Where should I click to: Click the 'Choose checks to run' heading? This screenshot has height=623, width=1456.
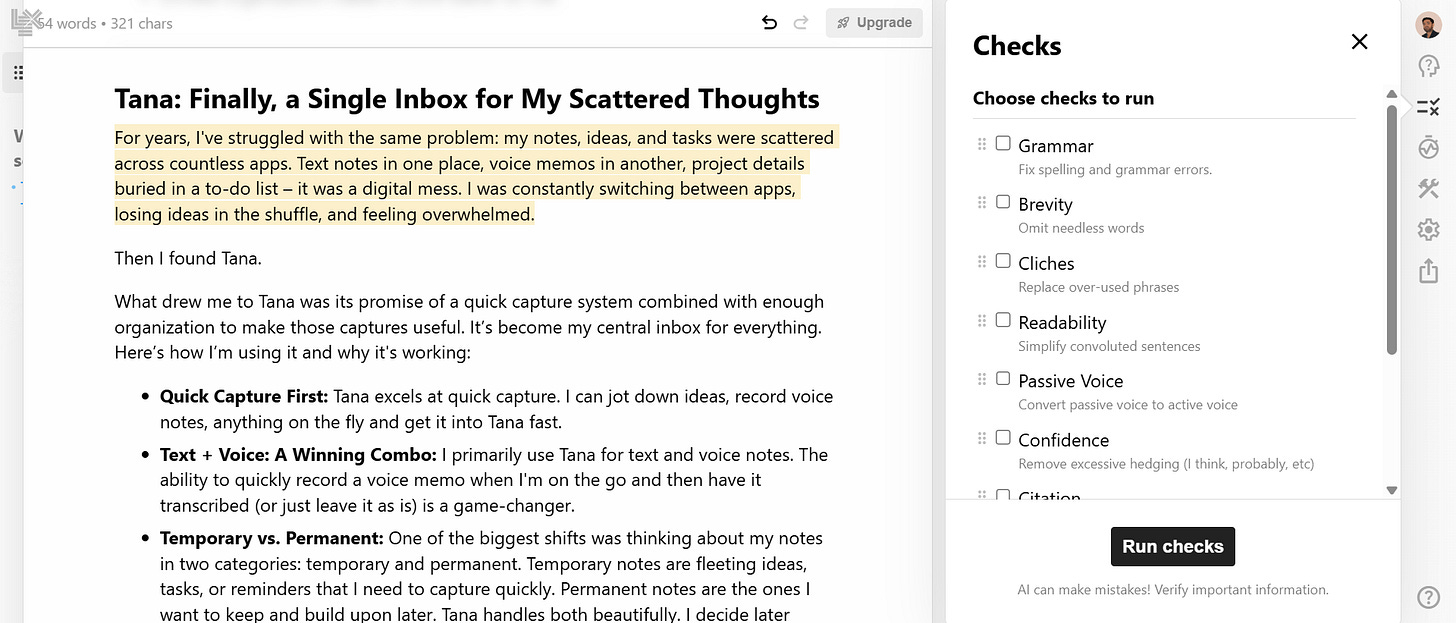(x=1063, y=98)
